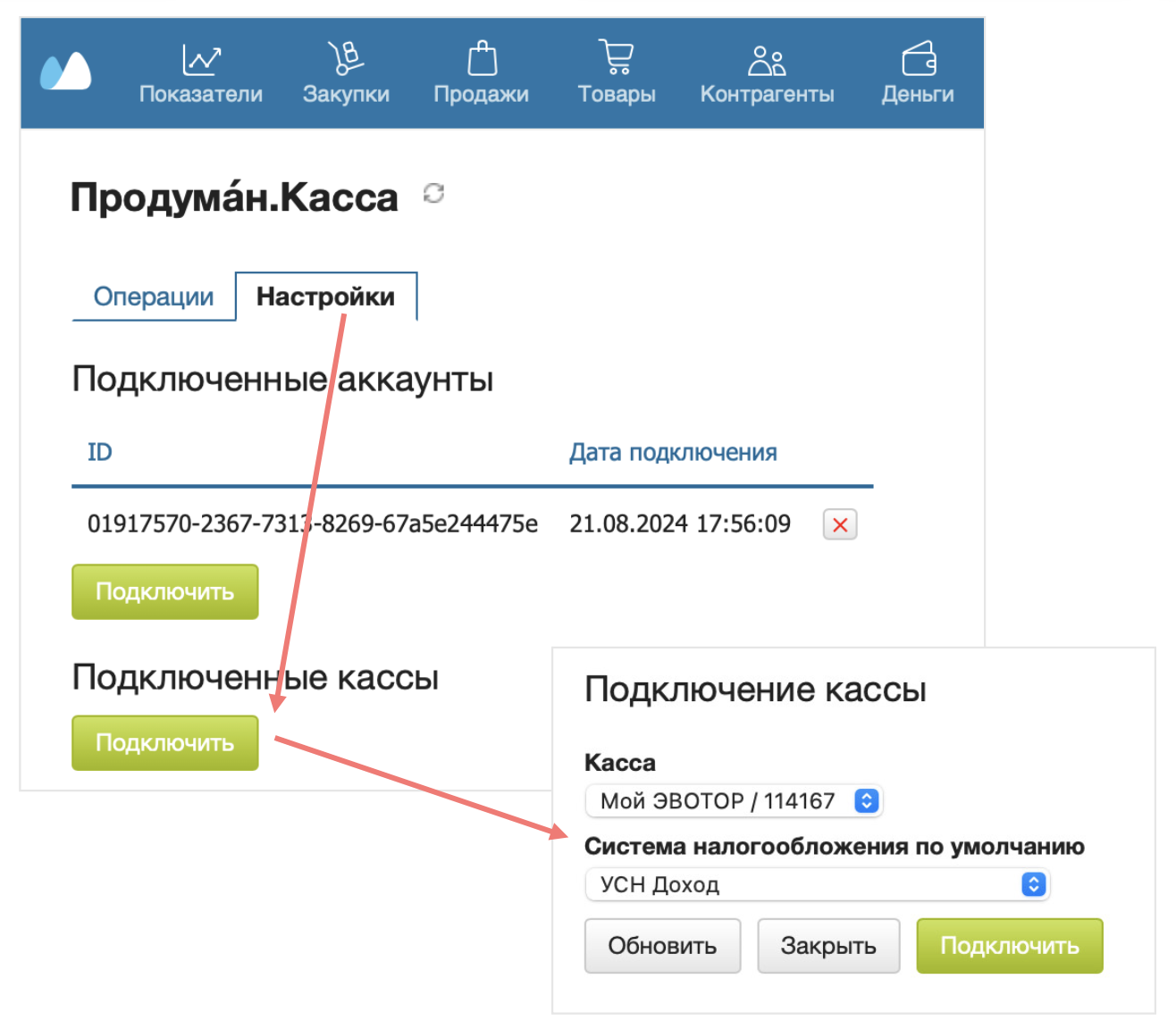Viewport: 1176px width, 1029px height.
Task: Switch to the Операции tab
Action: [154, 297]
